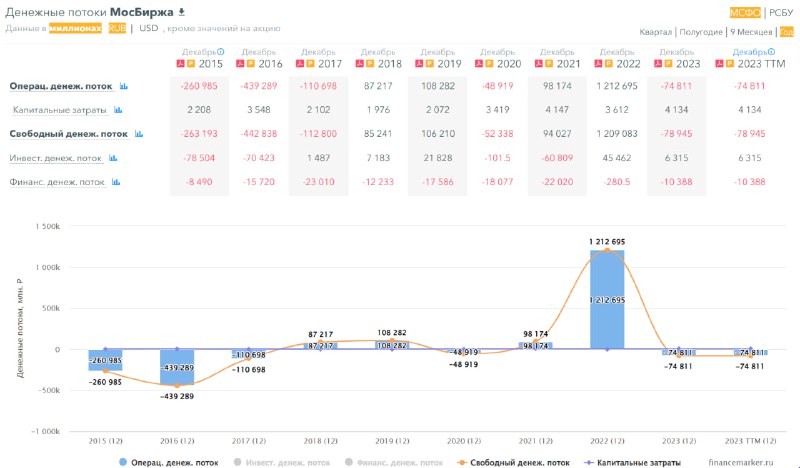Switch data units to миллионах
800x468 pixels.
(x=76, y=28)
